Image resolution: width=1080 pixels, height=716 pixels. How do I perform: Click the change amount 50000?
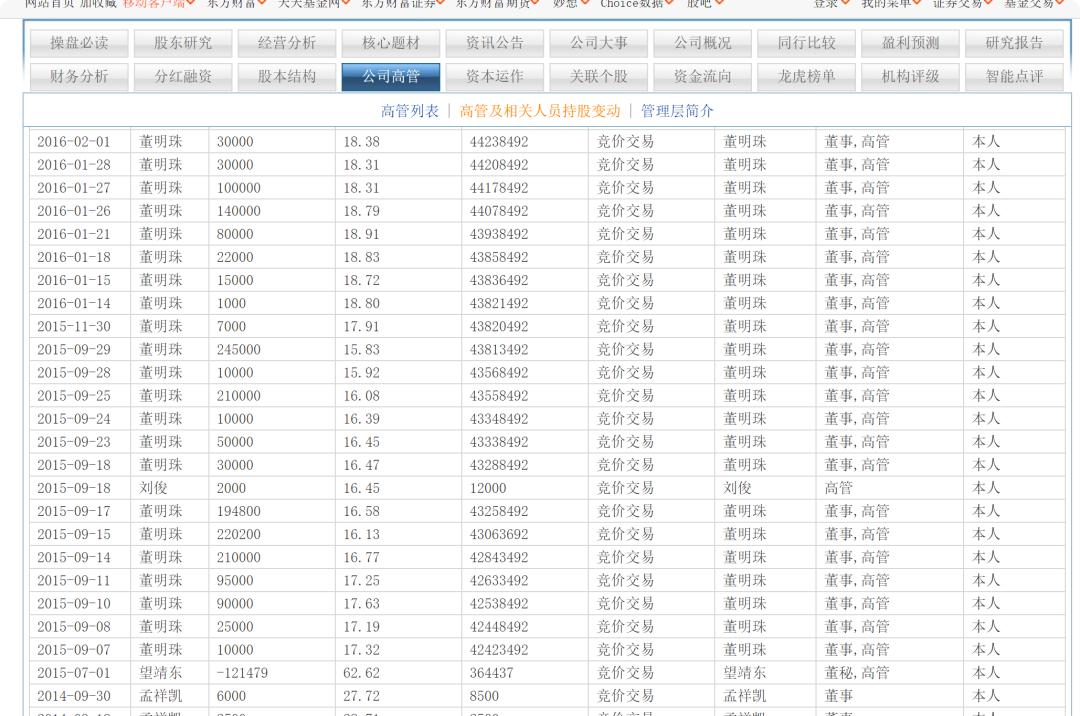point(235,442)
